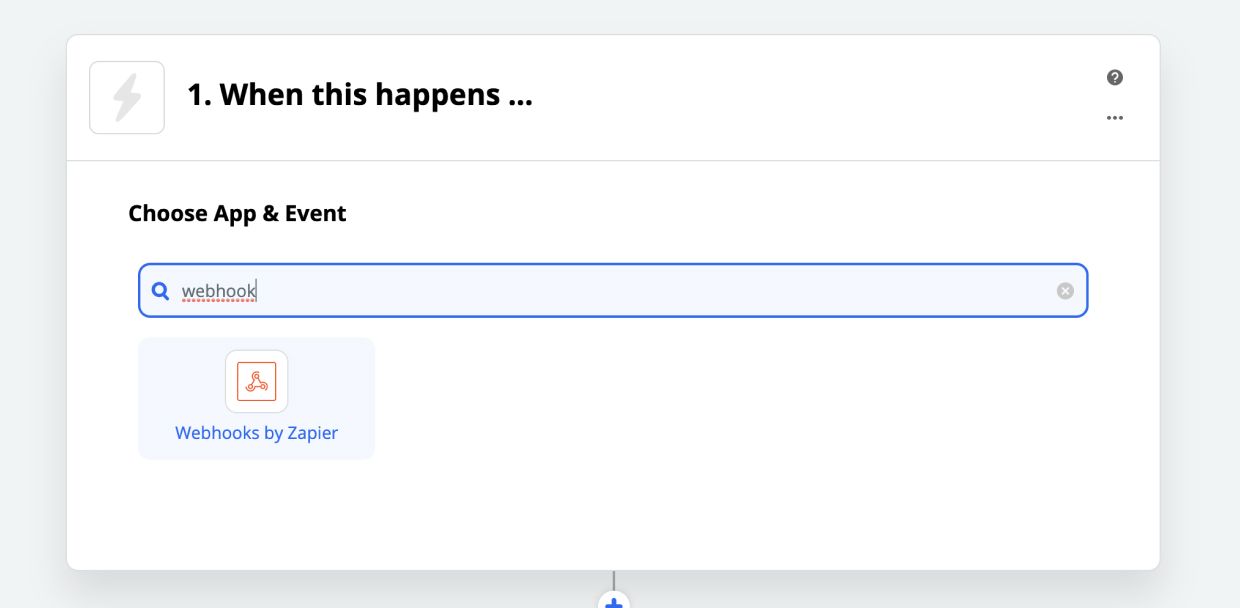
Task: Click the trigger step header bar
Action: point(613,98)
